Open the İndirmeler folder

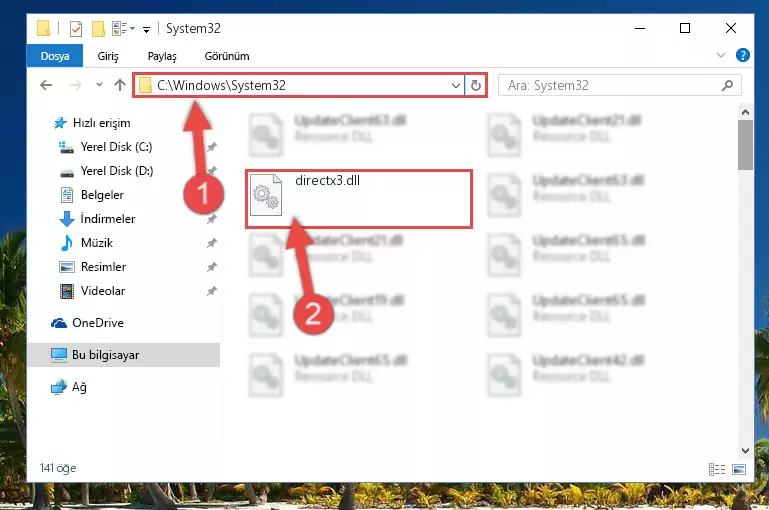point(108,219)
